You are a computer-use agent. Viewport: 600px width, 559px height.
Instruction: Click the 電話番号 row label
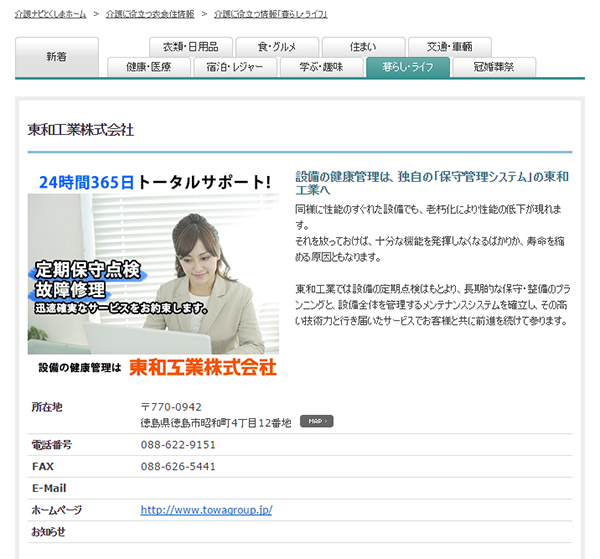coord(51,445)
